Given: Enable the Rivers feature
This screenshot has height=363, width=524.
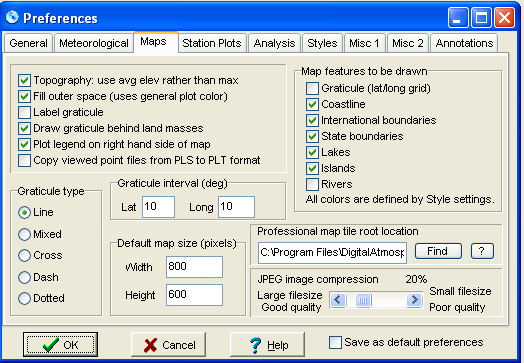Looking at the screenshot, I should pos(312,185).
